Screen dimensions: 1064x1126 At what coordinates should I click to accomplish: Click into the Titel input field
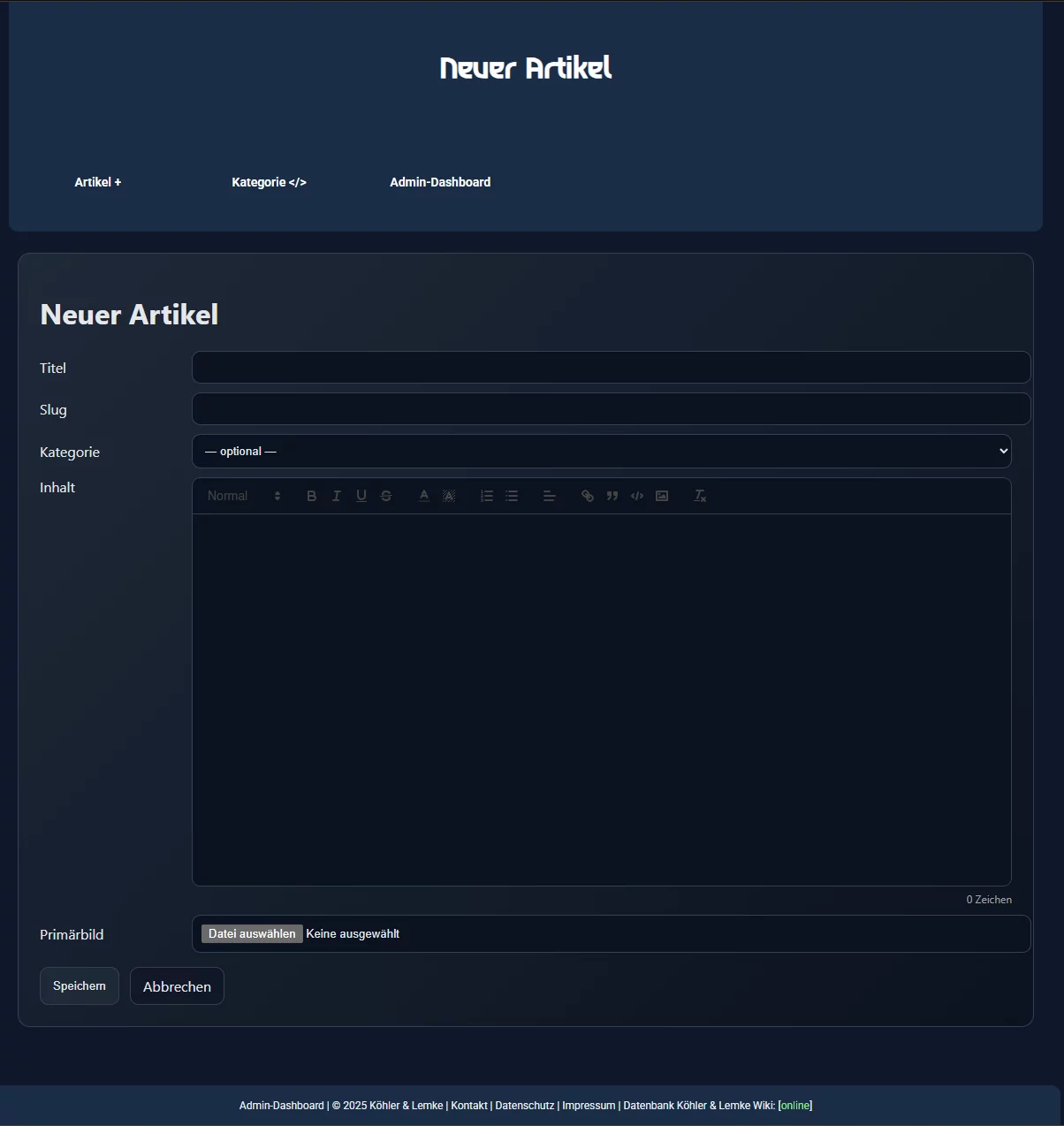611,368
